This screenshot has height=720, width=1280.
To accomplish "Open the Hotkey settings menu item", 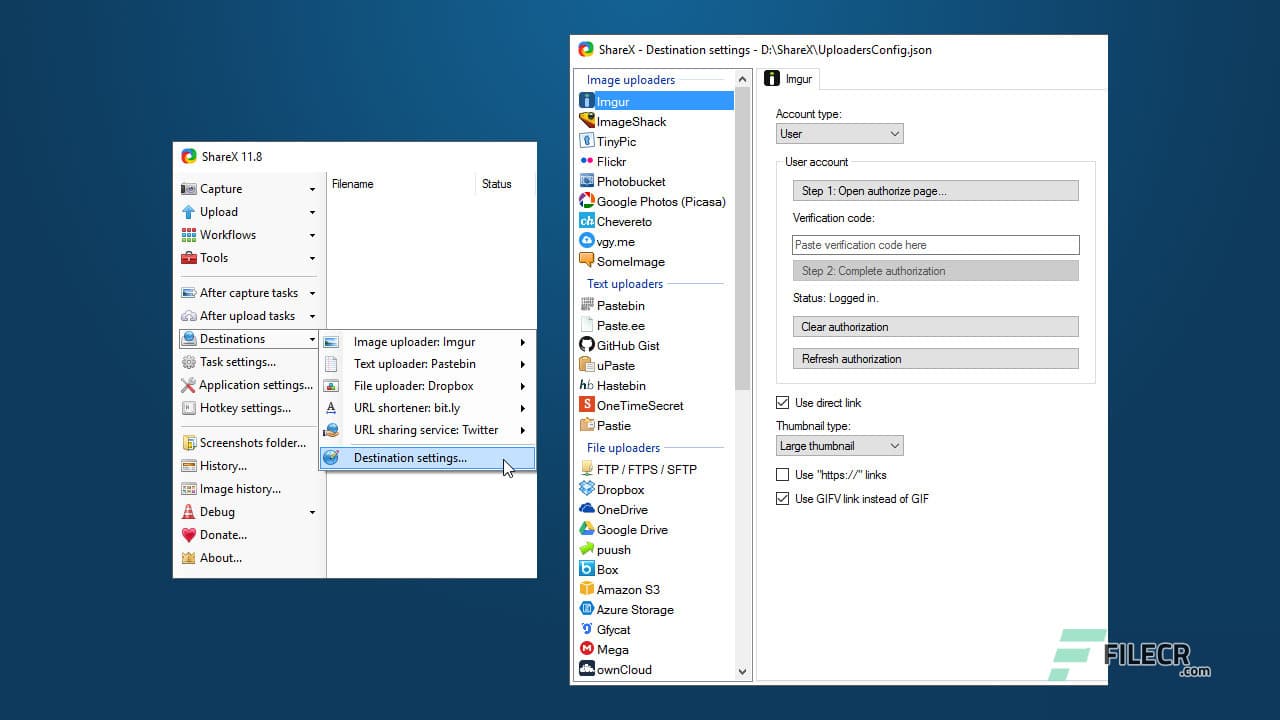I will coord(248,407).
